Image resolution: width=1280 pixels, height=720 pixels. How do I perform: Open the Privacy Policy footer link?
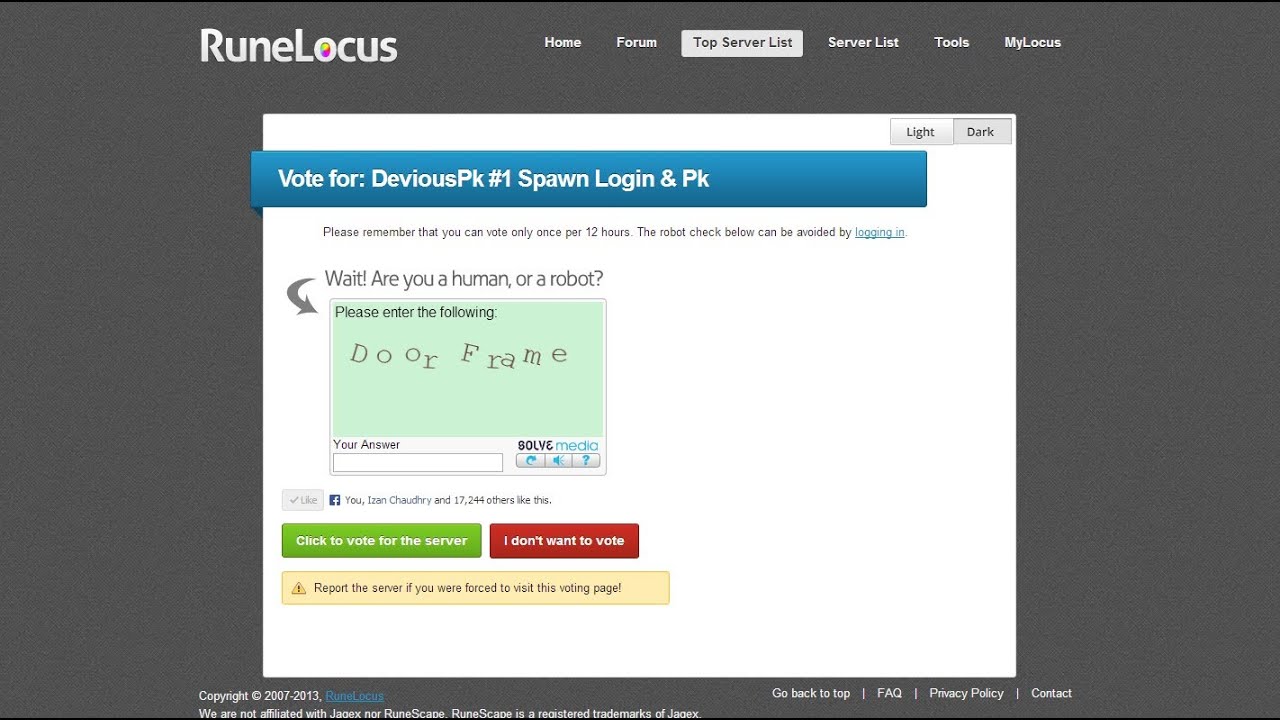point(966,693)
